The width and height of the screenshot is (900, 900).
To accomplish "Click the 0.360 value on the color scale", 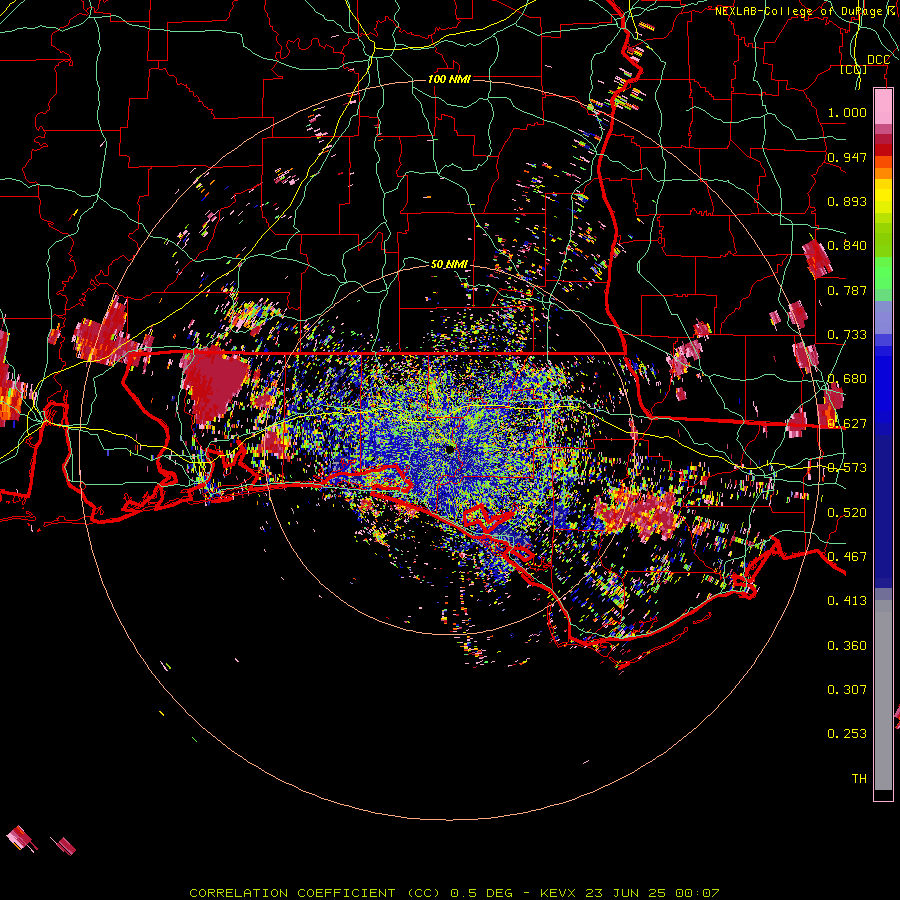I will coord(847,646).
